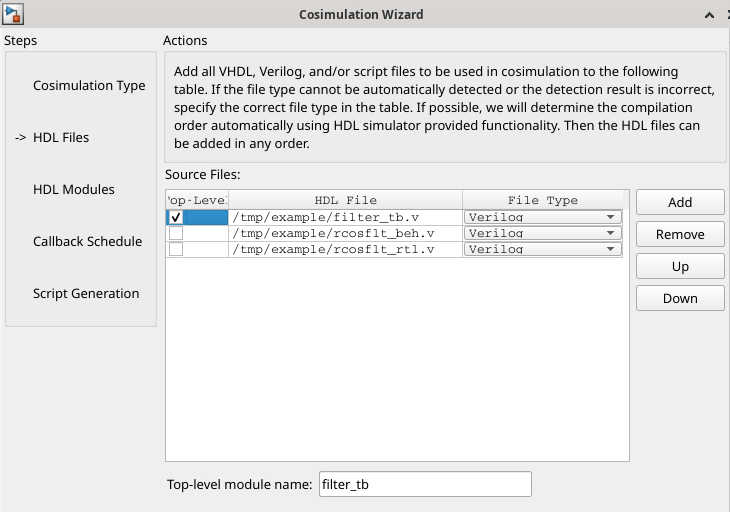Check Top-Level box for rcosflt_rtl.v
Screen dimensions: 730x512
pos(176,249)
